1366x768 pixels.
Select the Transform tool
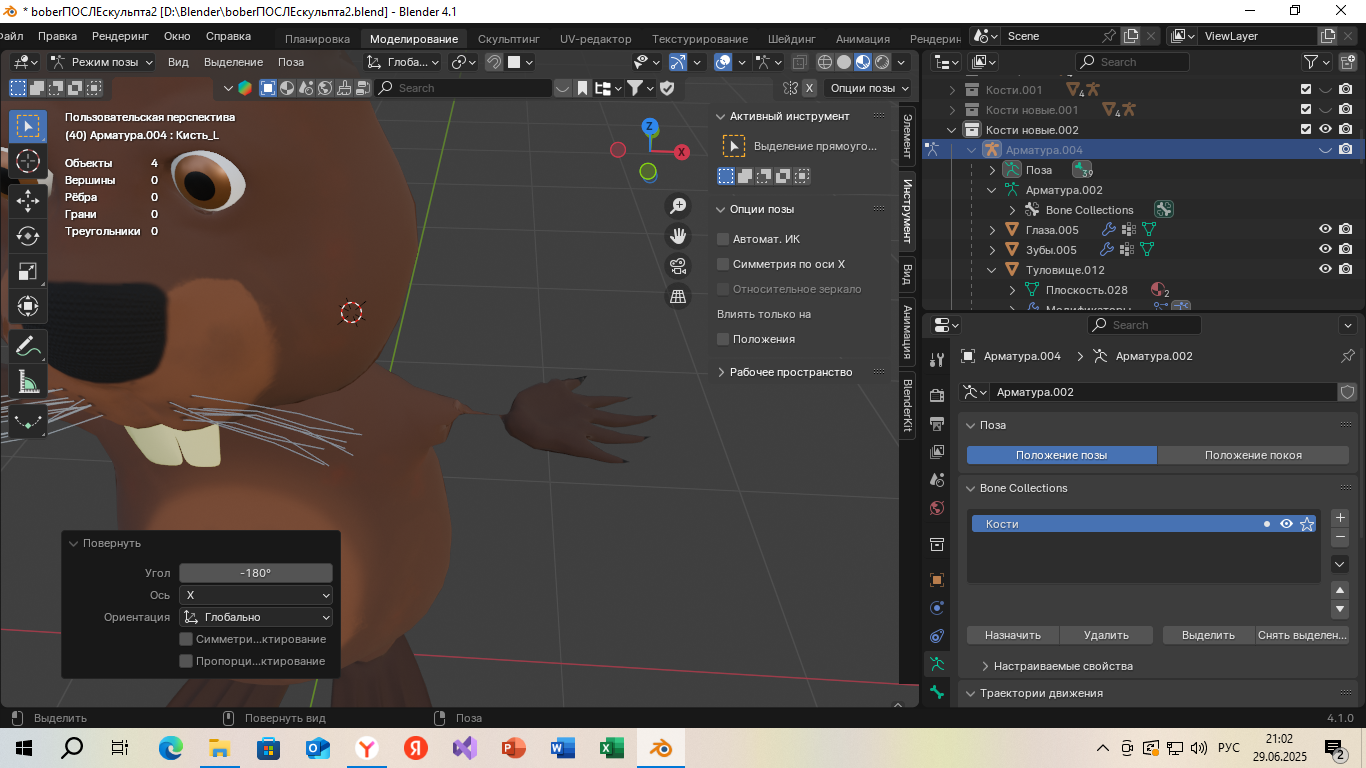click(x=28, y=306)
